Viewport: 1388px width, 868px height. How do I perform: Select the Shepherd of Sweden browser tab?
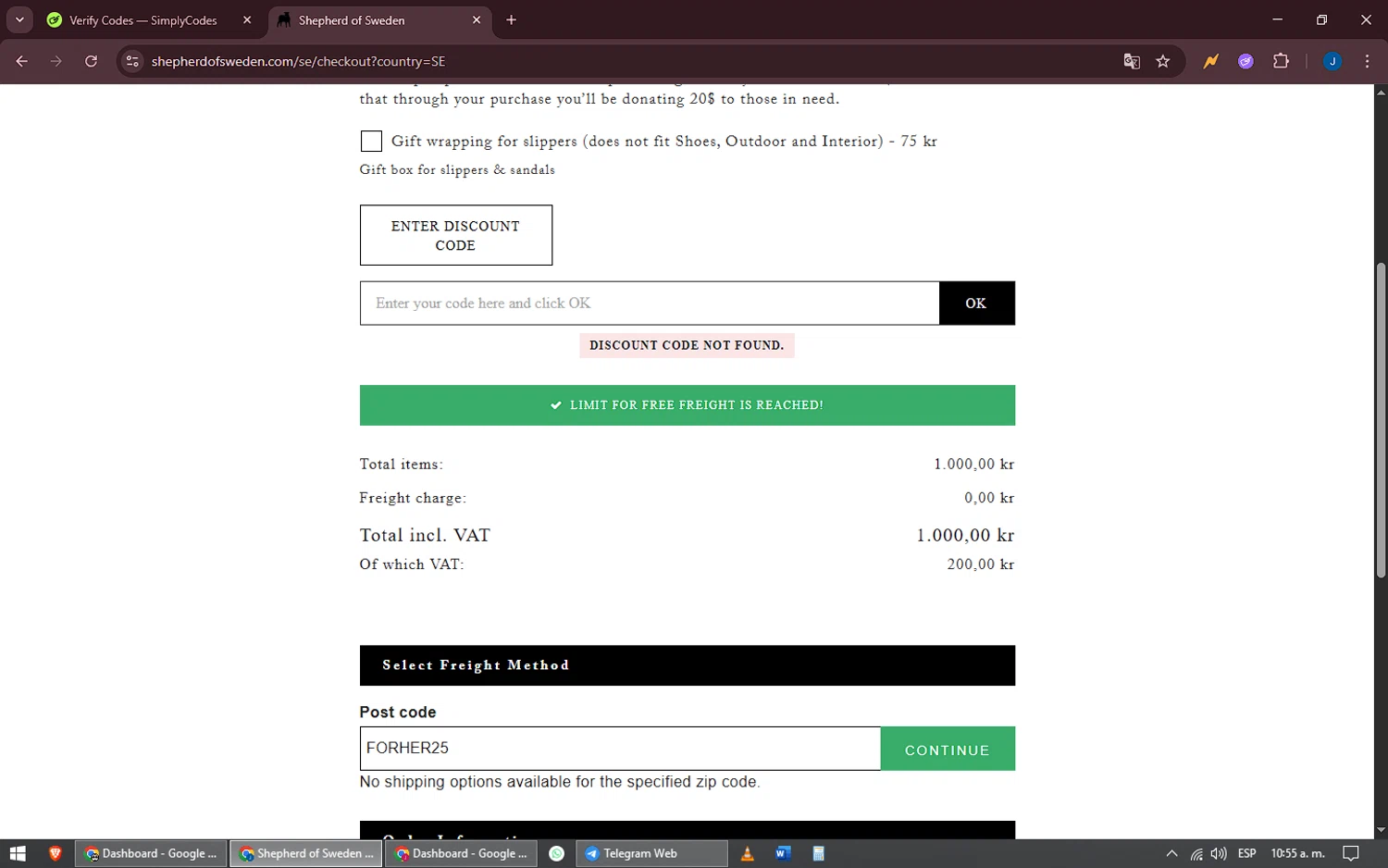point(352,20)
